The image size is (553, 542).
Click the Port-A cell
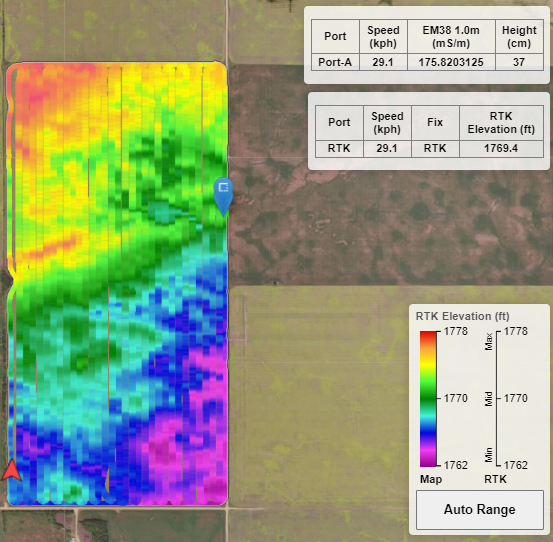tap(335, 62)
